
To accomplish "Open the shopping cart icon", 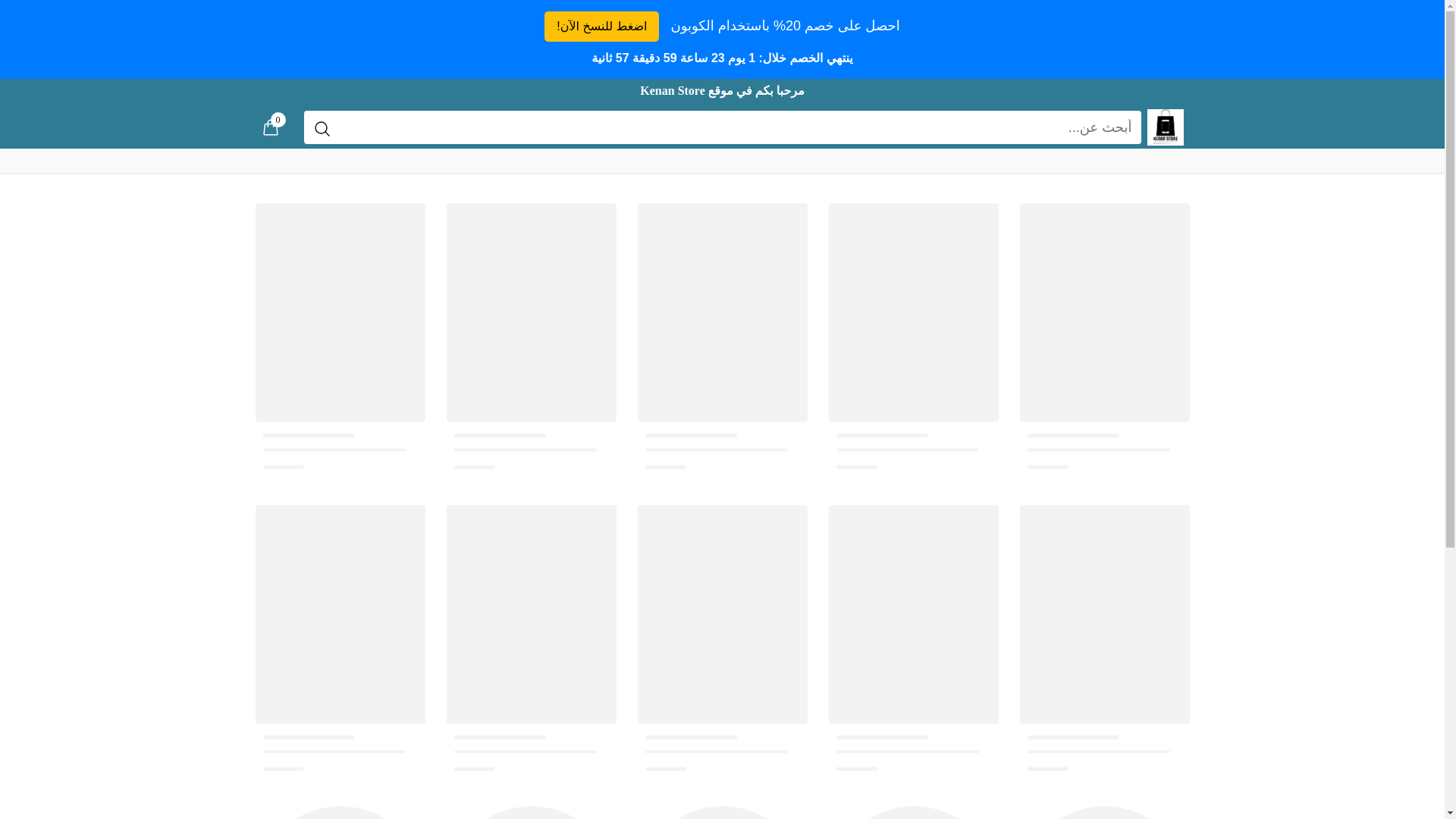I will (270, 127).
